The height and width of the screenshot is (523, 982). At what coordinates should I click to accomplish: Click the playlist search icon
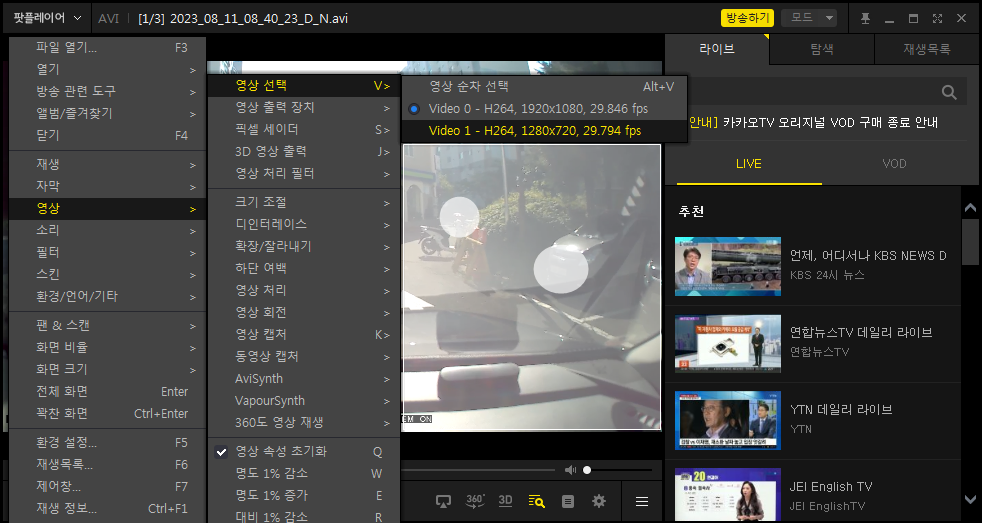[x=536, y=501]
